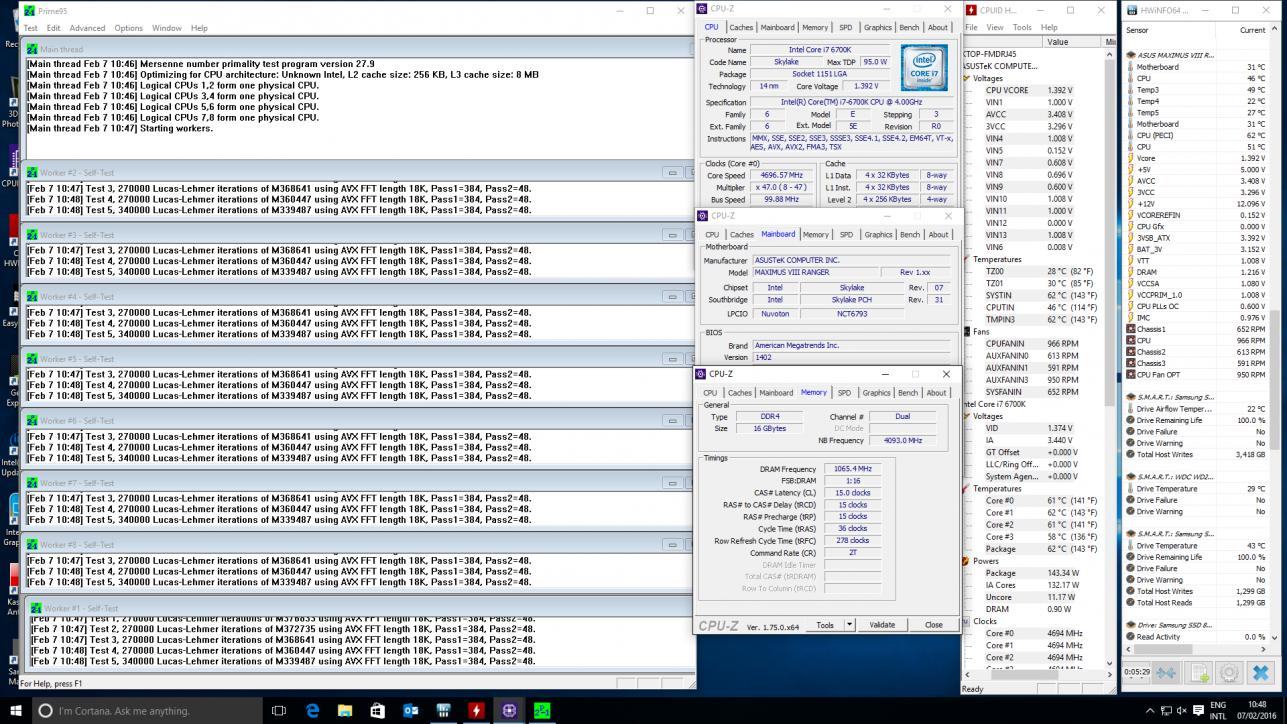Click the purple CPU-Z taskbar icon
This screenshot has width=1287, height=724.
pos(509,711)
